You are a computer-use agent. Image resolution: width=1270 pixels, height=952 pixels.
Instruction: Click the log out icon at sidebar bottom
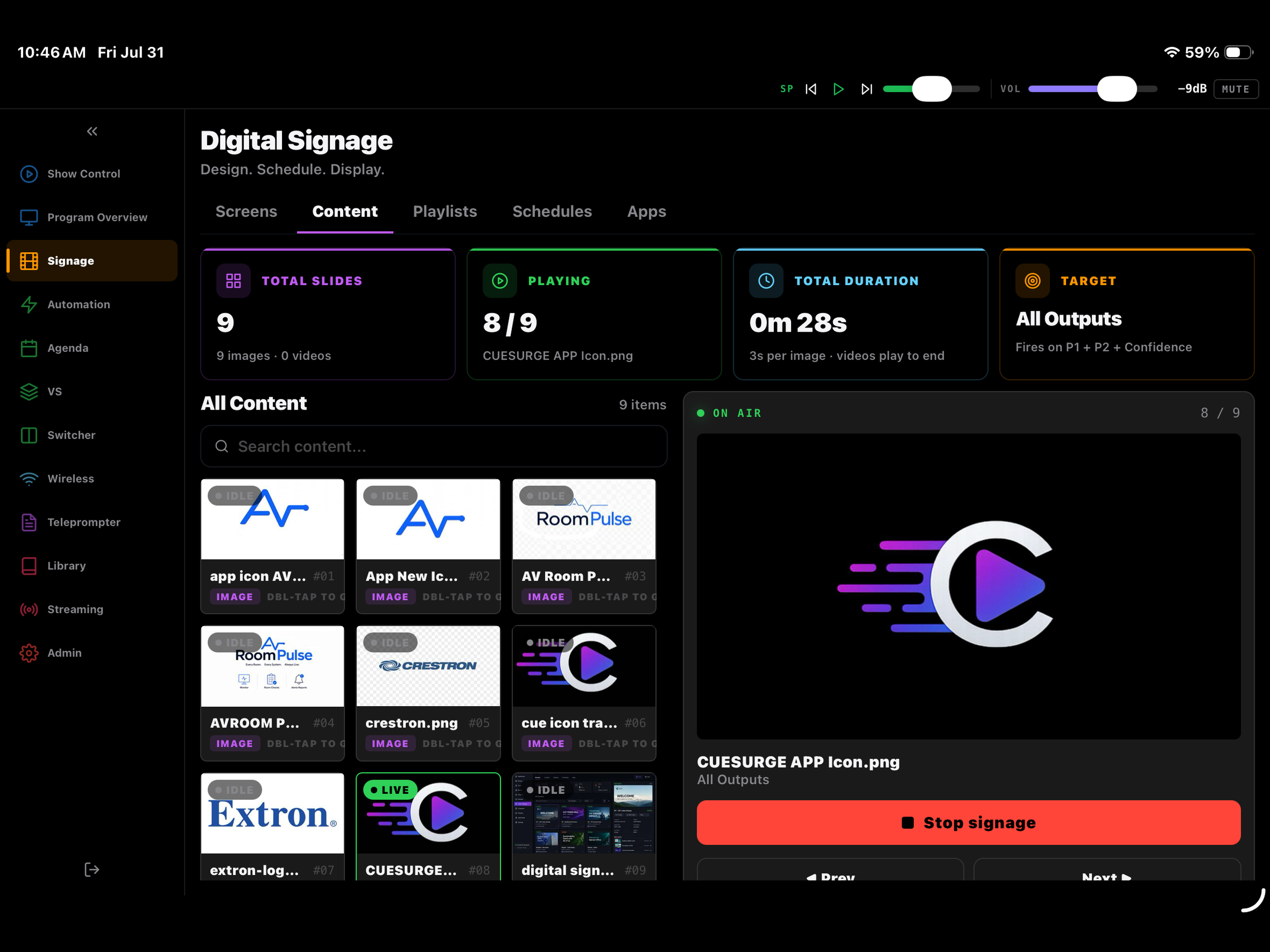(92, 870)
